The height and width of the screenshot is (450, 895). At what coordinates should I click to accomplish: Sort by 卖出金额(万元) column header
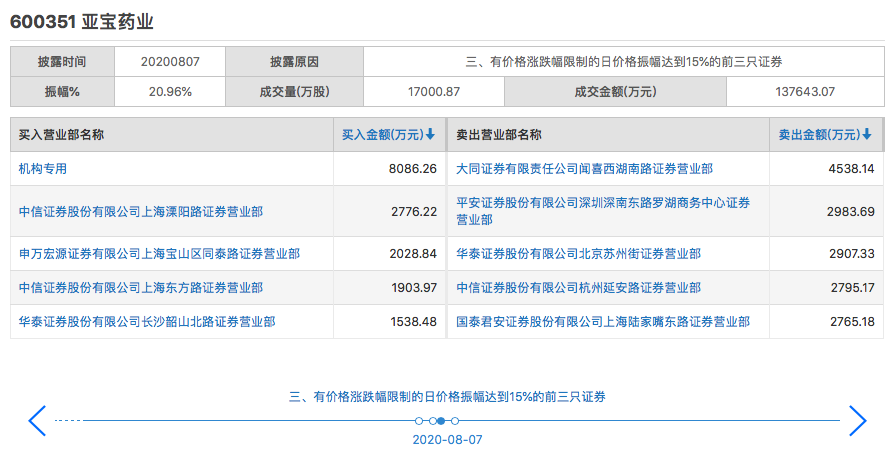click(x=825, y=135)
